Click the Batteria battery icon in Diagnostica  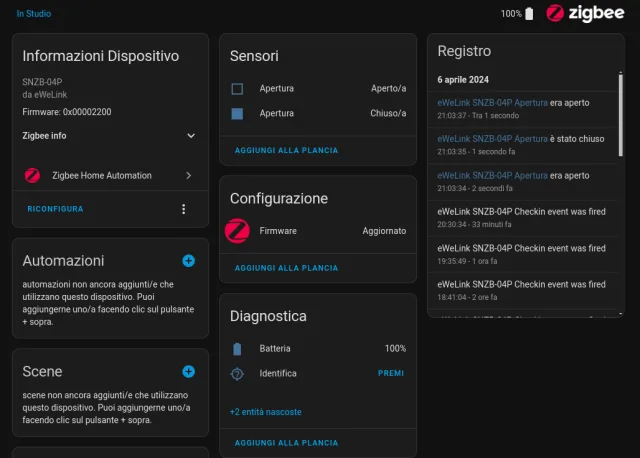pos(237,349)
